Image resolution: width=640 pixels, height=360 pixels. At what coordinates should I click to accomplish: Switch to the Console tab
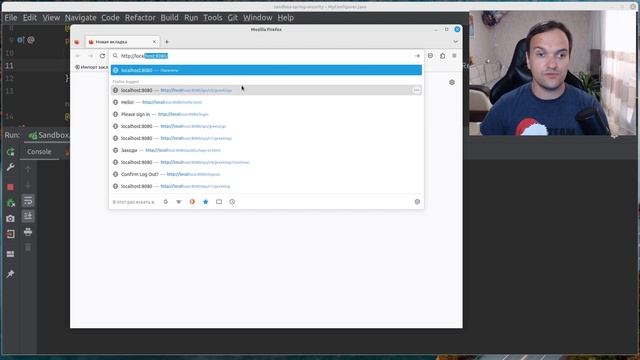click(39, 151)
